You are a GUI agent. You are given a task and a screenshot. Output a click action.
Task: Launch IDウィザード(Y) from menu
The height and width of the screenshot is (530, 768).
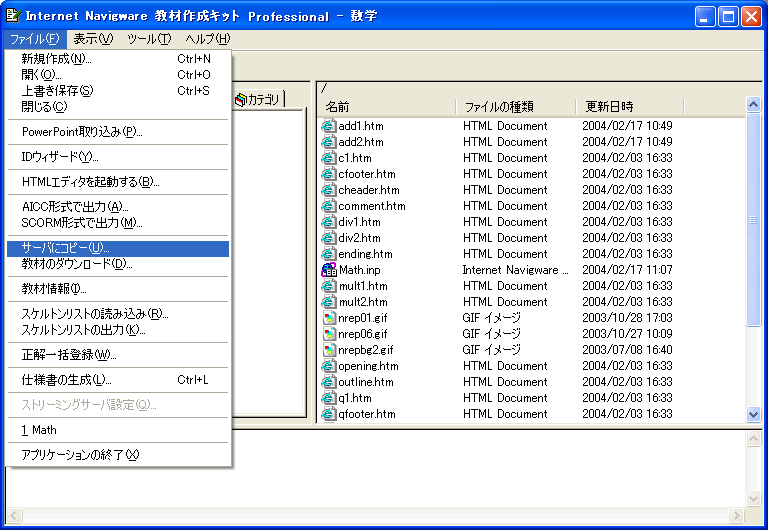click(118, 157)
